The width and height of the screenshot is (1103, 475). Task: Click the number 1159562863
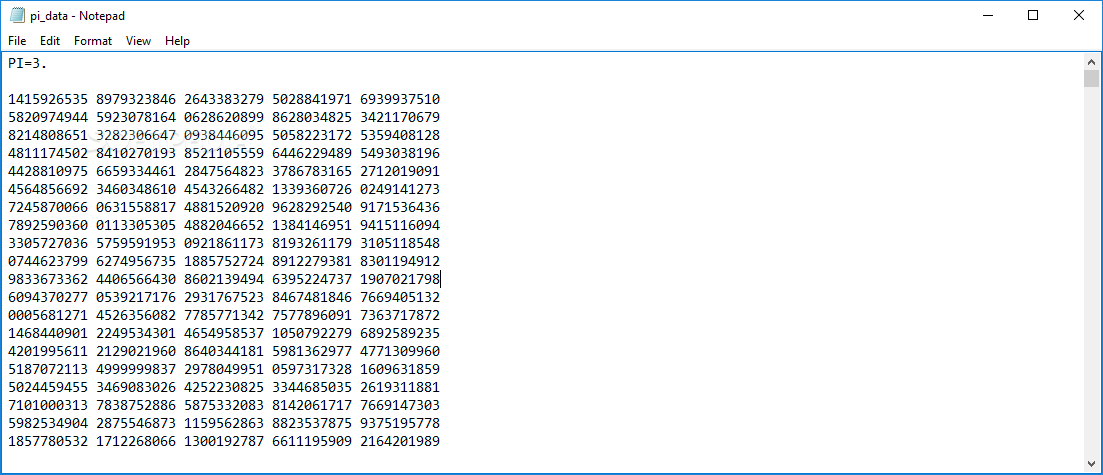click(224, 424)
